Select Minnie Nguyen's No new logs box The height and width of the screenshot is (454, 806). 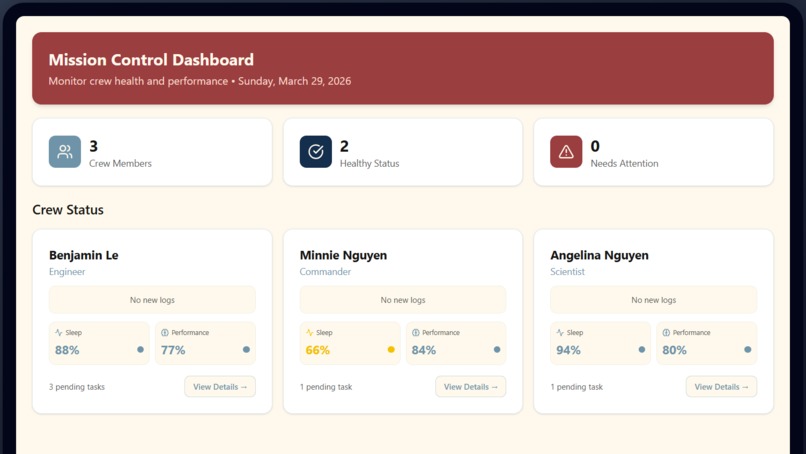coord(403,300)
